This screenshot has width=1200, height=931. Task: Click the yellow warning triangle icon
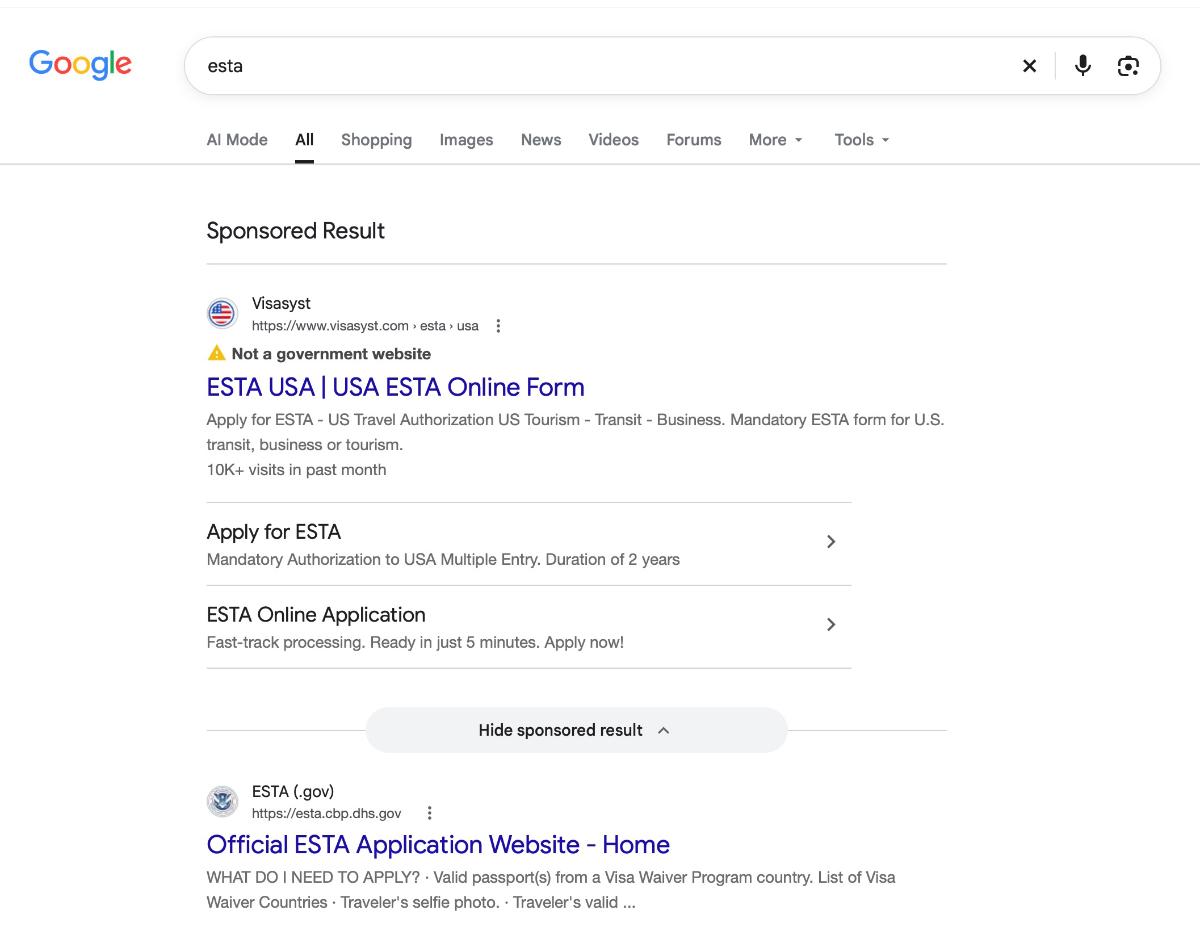coord(216,353)
